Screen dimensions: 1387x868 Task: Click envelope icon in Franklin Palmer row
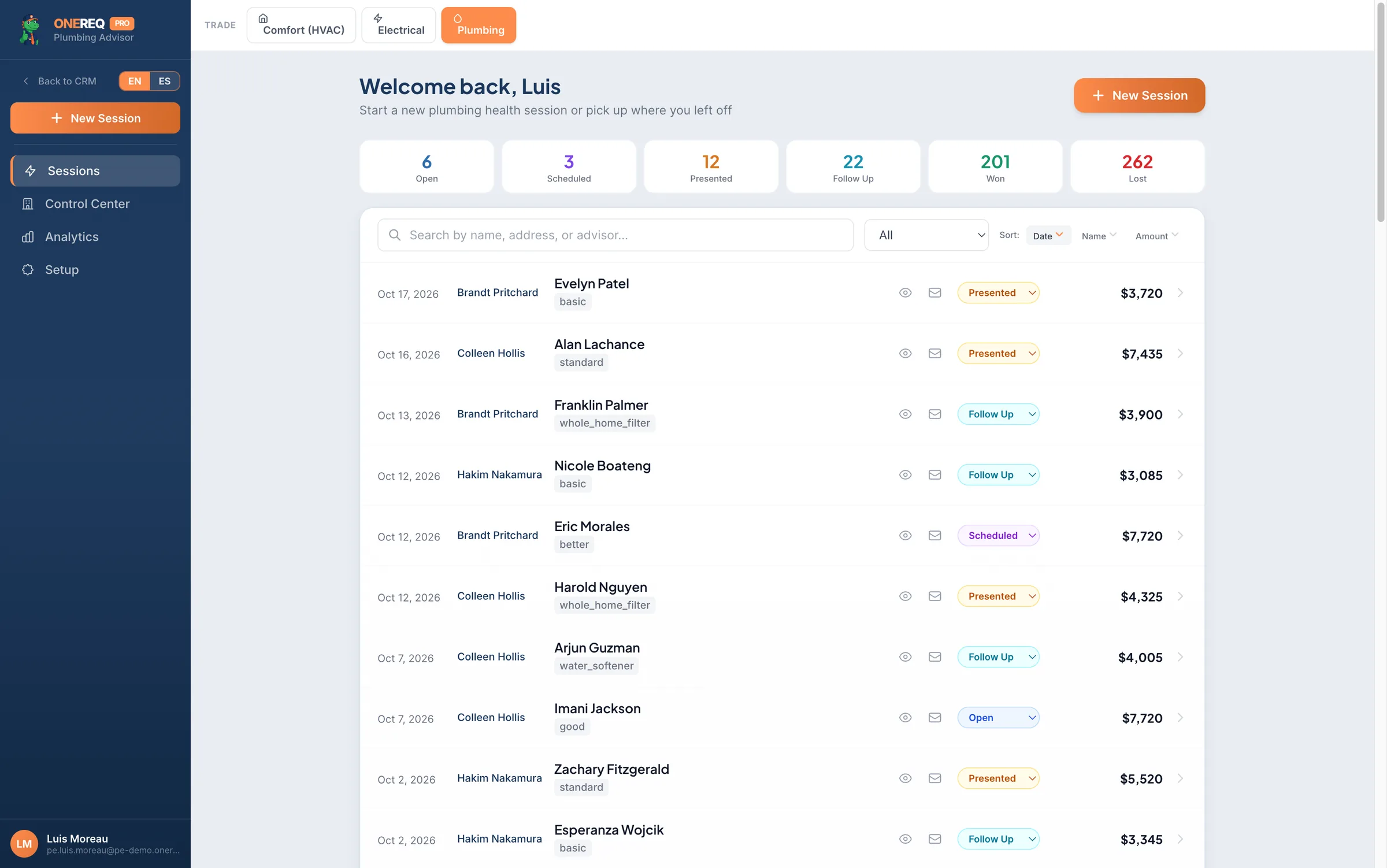934,414
